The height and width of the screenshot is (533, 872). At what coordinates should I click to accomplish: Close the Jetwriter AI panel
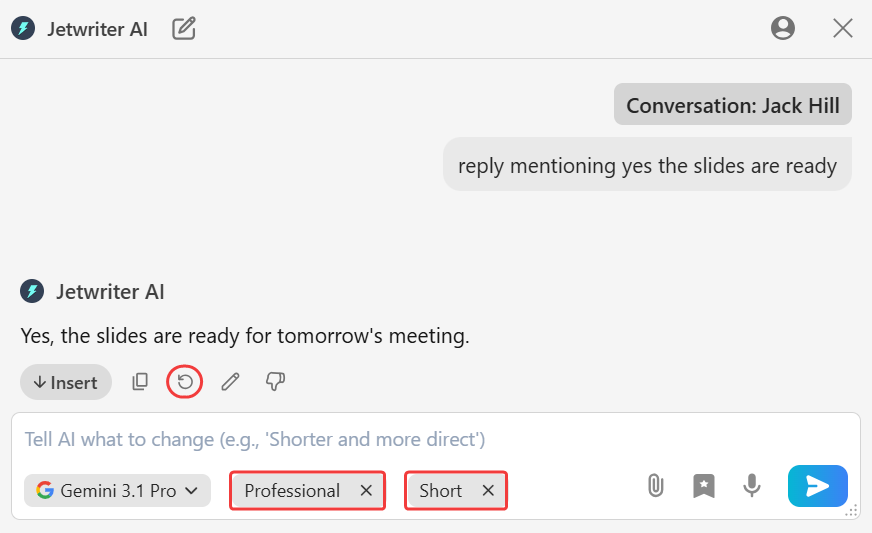click(x=843, y=28)
